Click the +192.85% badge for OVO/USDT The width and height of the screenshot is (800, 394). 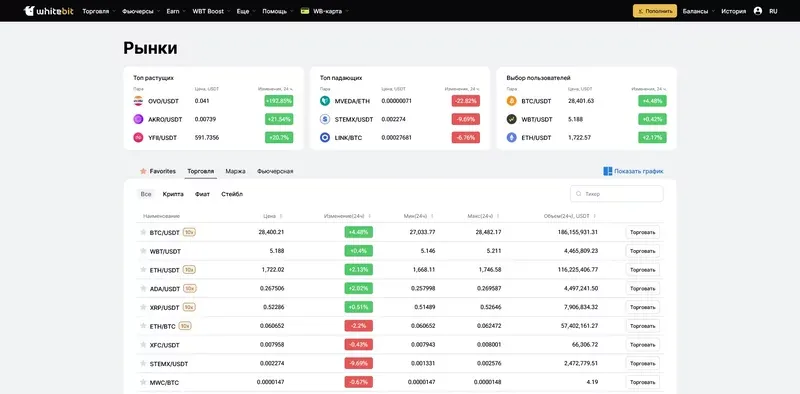(279, 101)
